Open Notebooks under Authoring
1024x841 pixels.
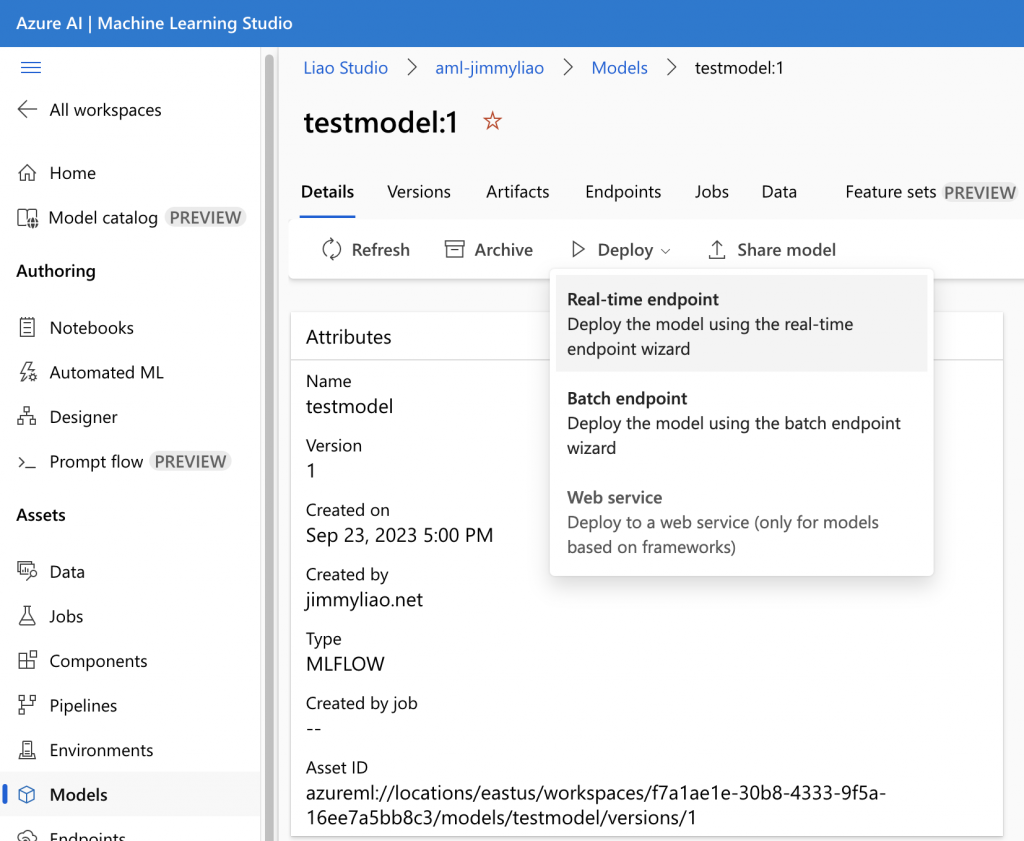(x=91, y=328)
